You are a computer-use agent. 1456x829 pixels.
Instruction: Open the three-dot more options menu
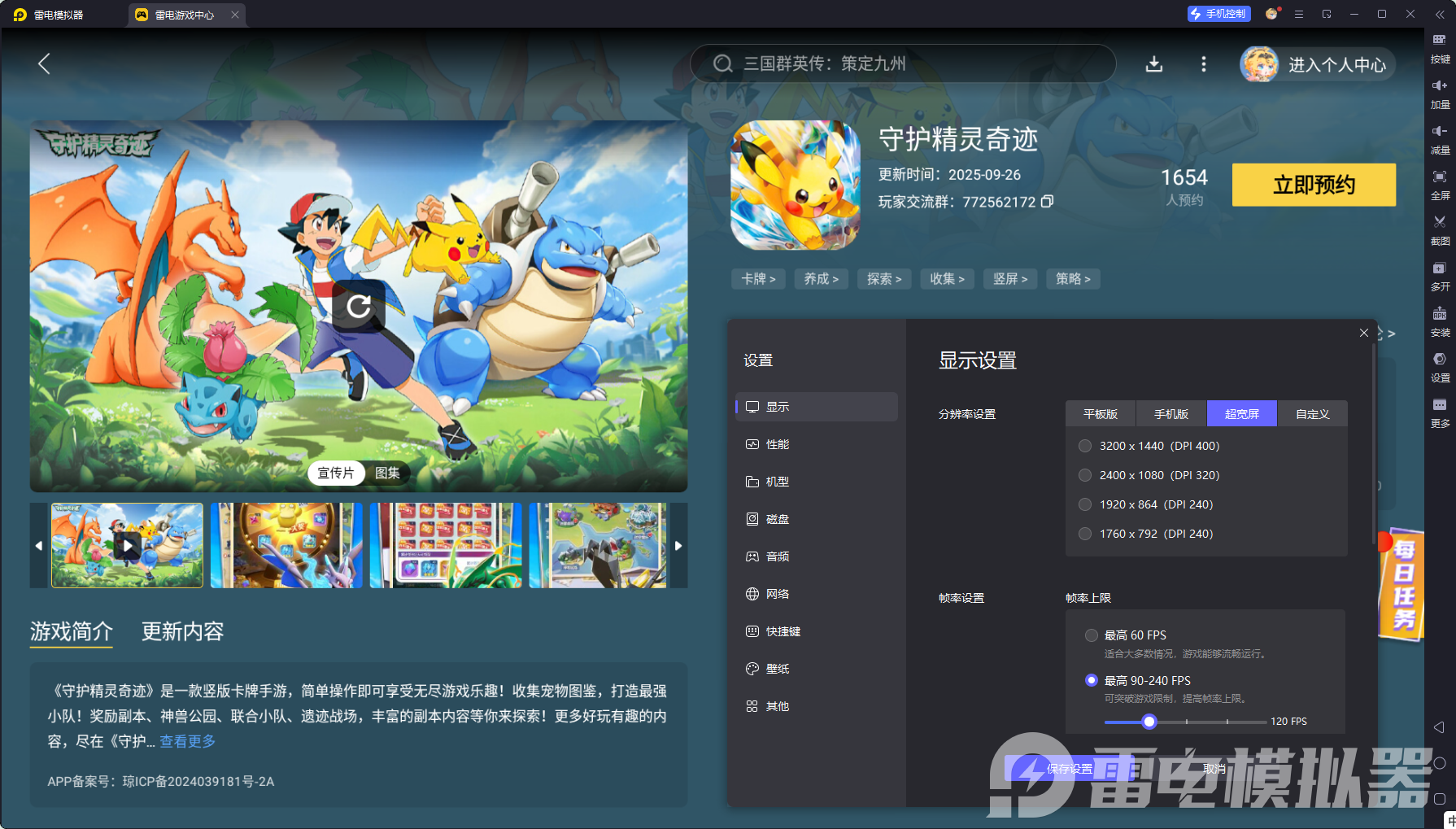tap(1204, 64)
